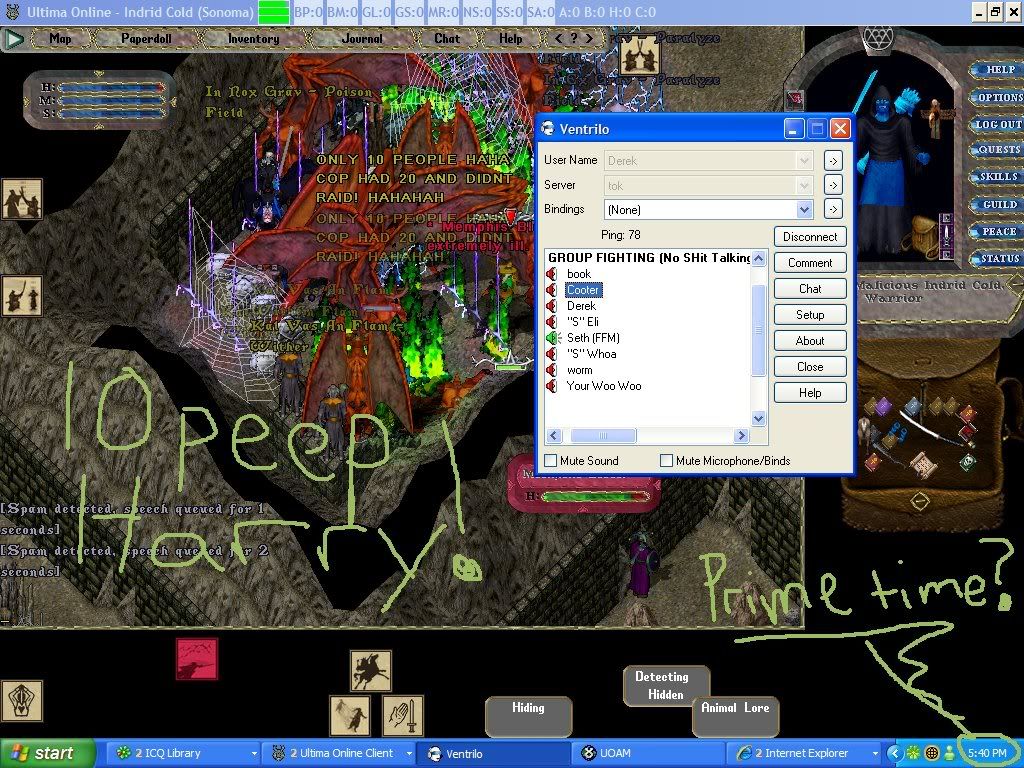Image resolution: width=1024 pixels, height=768 pixels.
Task: Click the speaker icon beside Cooter
Action: [552, 290]
